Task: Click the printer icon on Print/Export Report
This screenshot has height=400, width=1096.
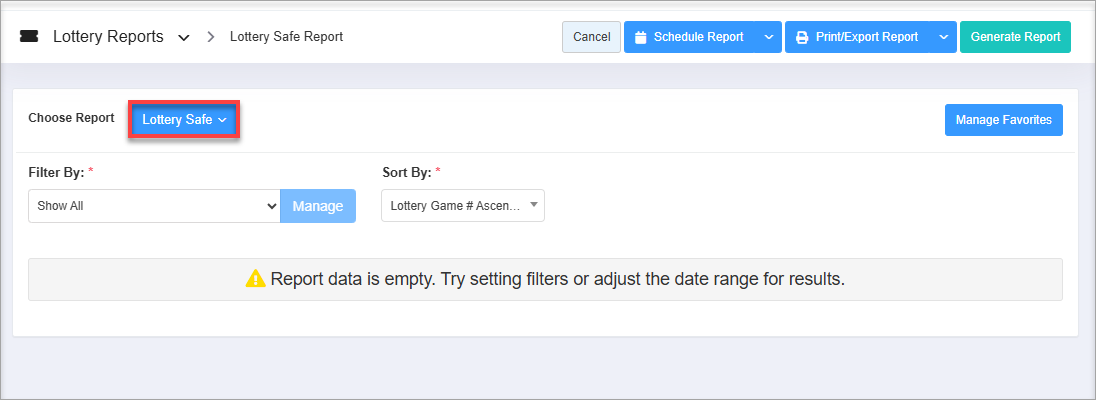Action: [802, 37]
